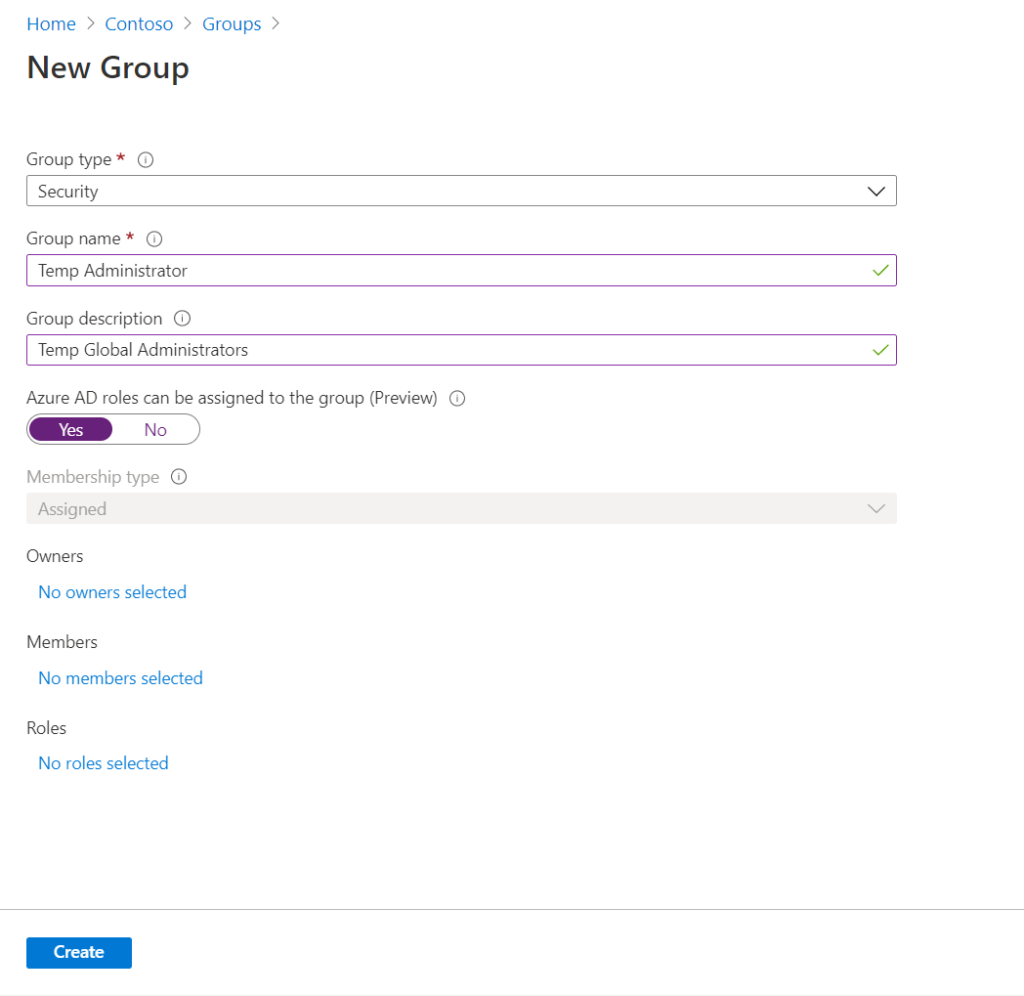Navigate to Home via breadcrumb
Viewport: 1024px width, 996px height.
coord(51,23)
